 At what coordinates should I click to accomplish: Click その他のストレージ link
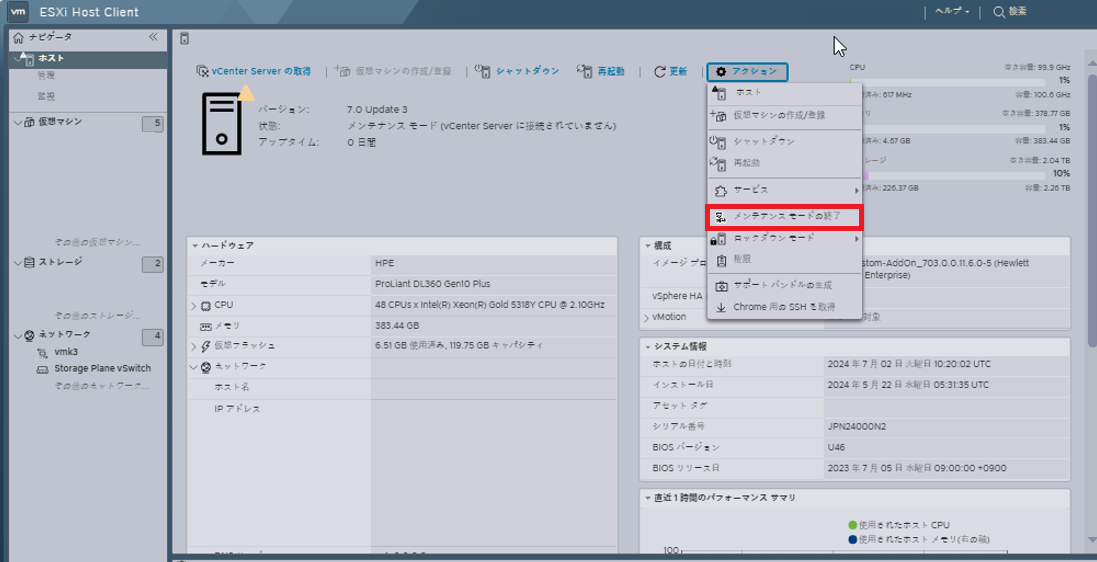pos(97,316)
